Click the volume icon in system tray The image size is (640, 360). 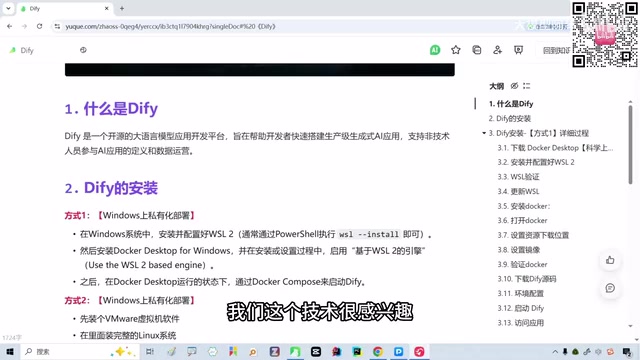pos(599,351)
